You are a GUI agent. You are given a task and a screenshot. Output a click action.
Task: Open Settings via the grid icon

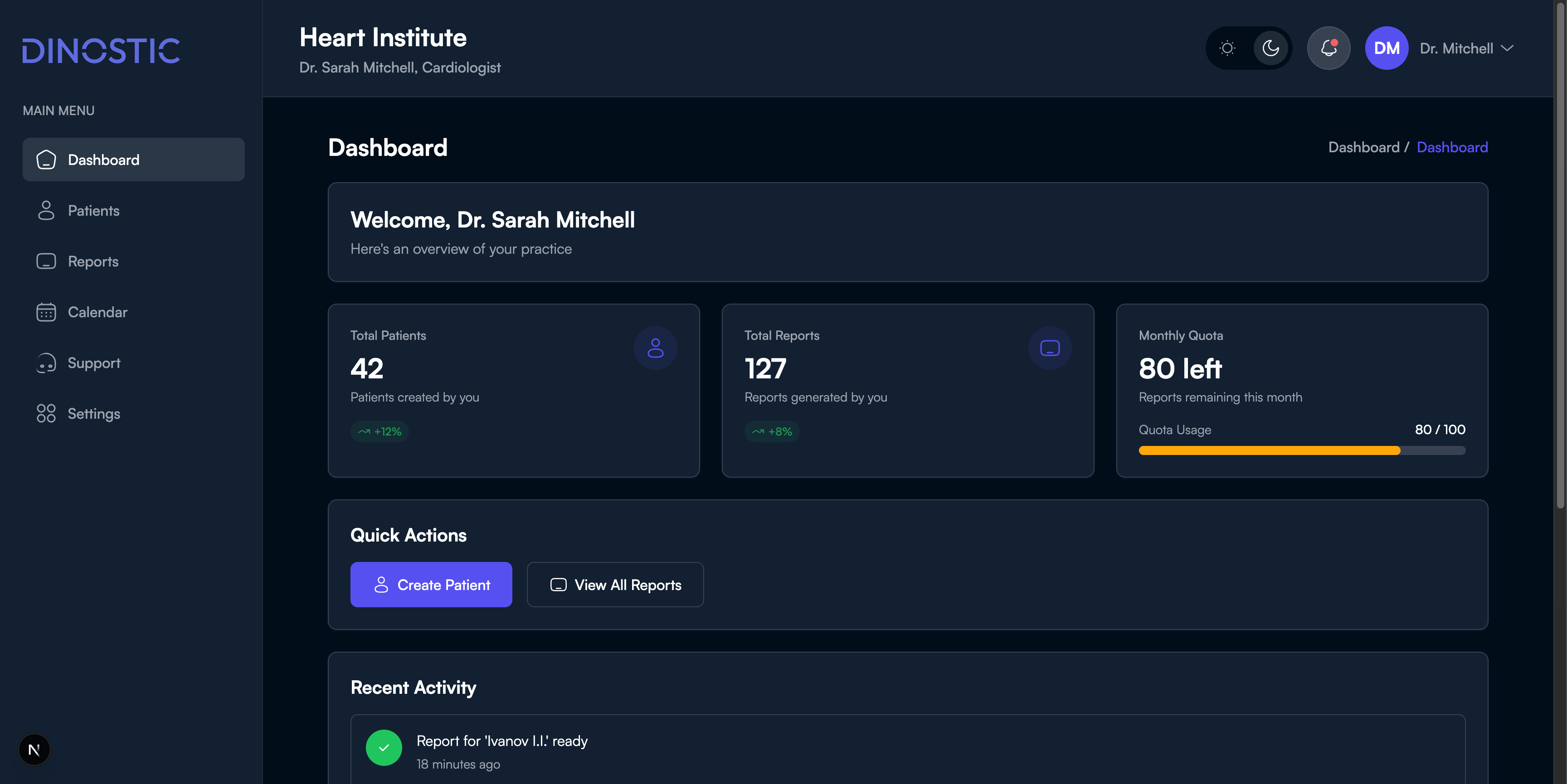(46, 414)
